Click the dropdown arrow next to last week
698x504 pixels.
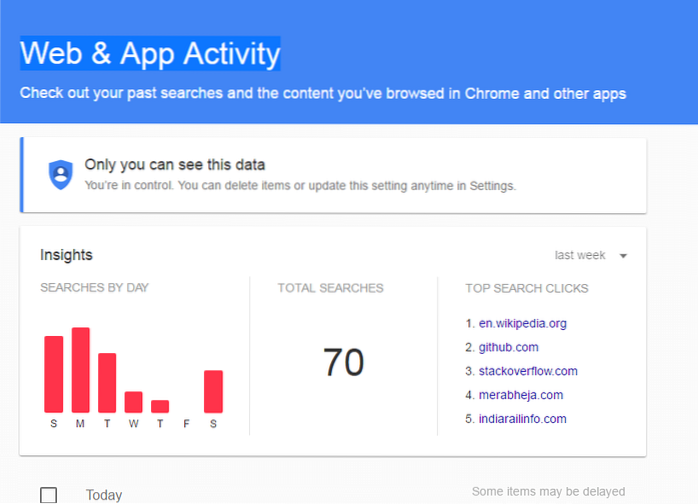point(623,256)
